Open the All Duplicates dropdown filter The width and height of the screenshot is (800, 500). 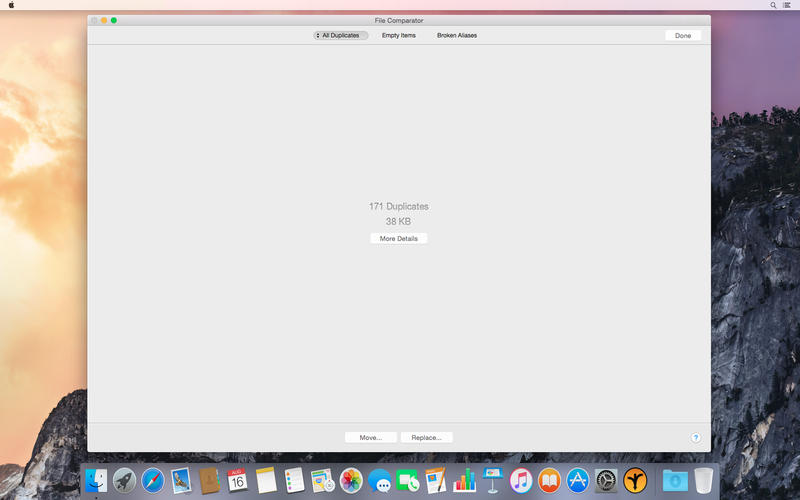coord(340,35)
